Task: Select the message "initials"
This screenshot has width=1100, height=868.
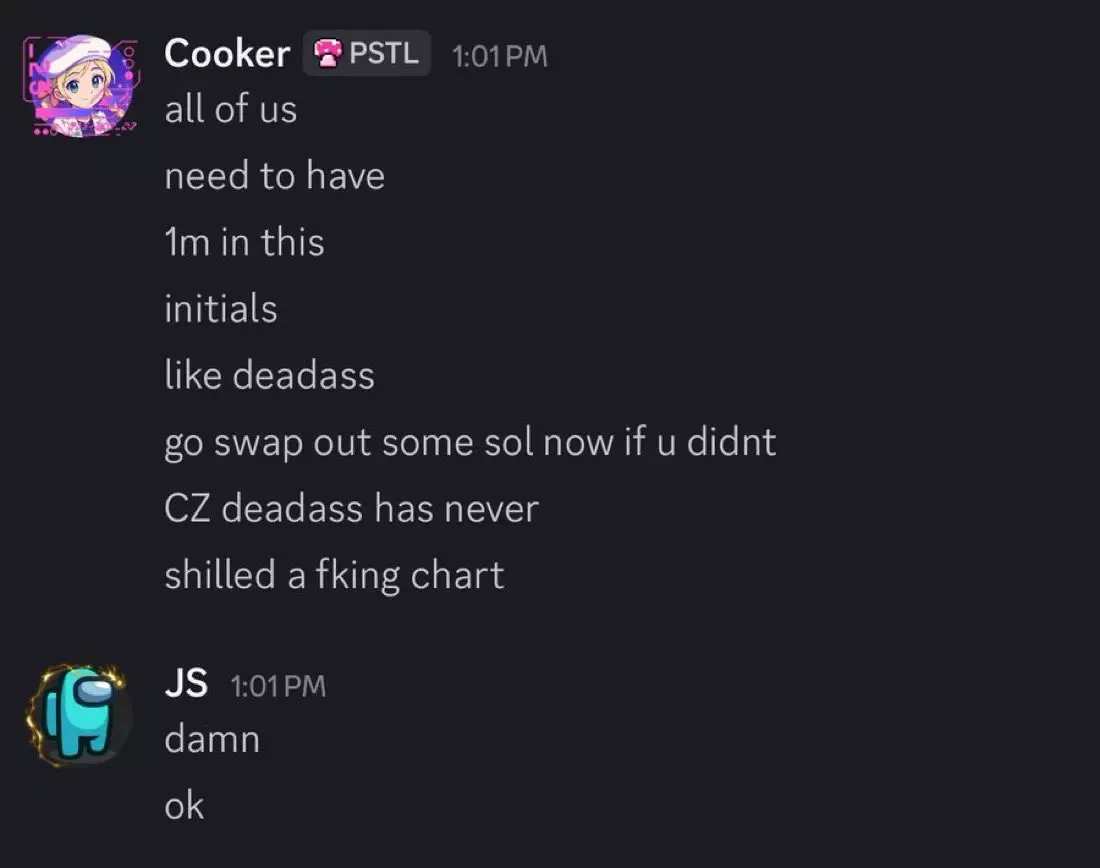Action: [x=221, y=309]
